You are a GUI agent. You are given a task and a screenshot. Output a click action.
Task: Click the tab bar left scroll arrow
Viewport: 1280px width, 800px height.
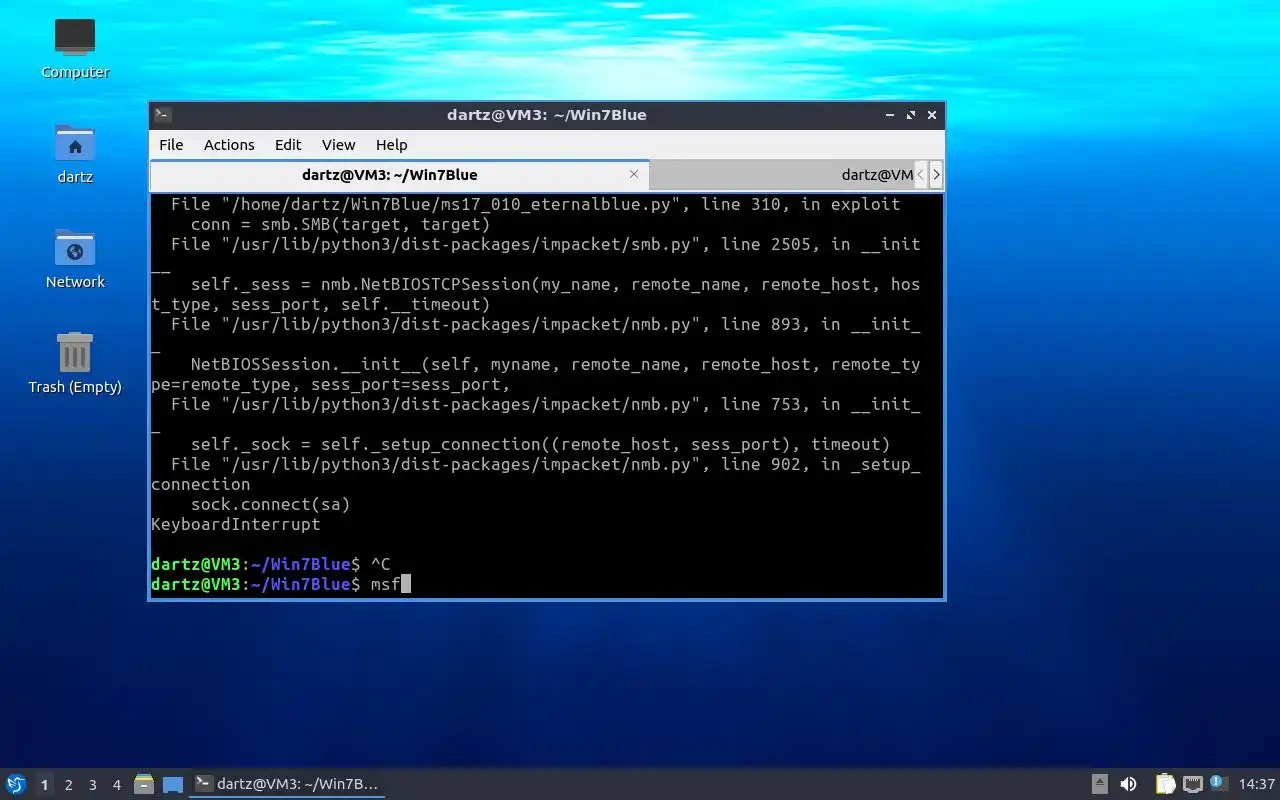click(x=921, y=174)
